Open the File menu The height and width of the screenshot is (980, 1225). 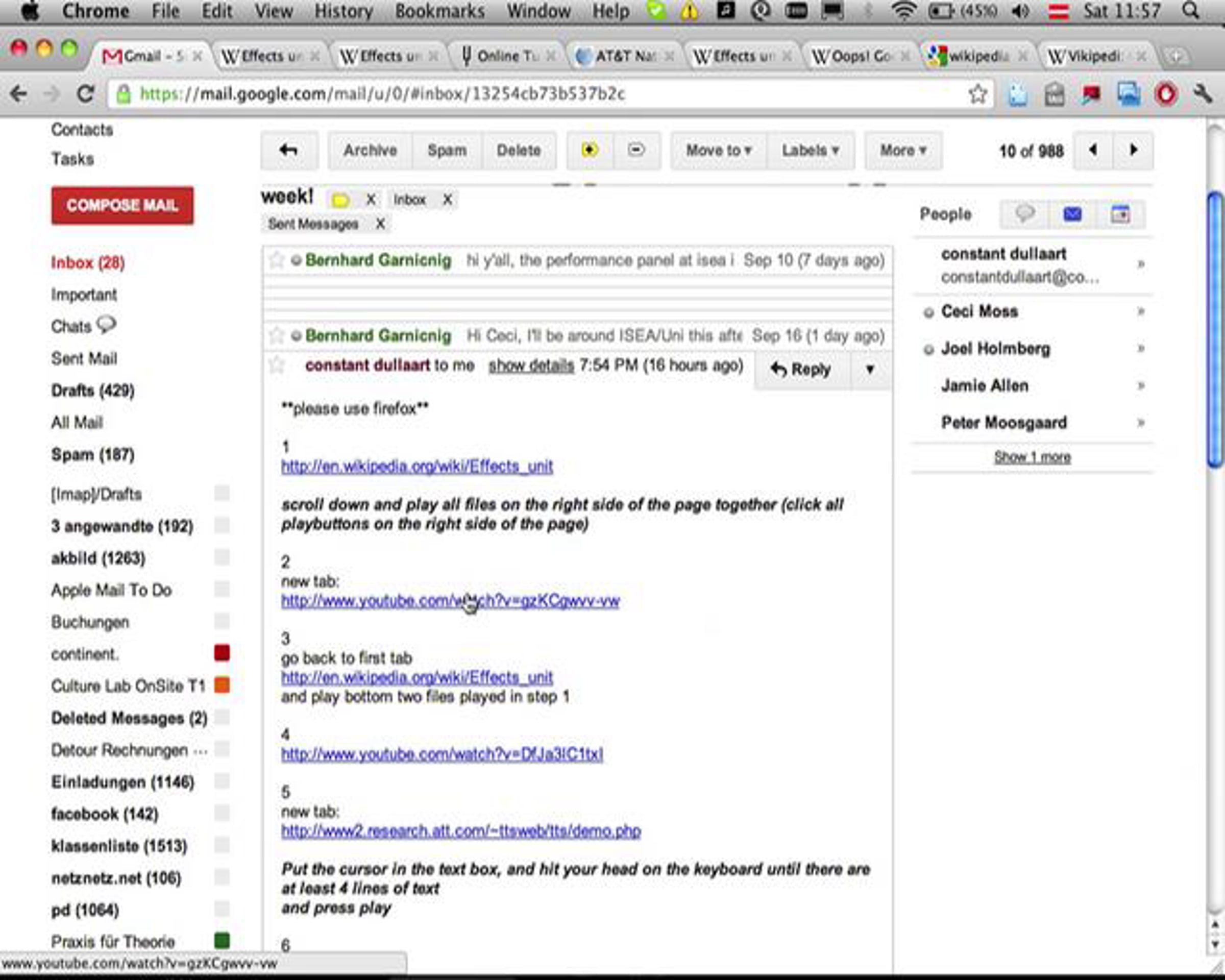pyautogui.click(x=165, y=11)
